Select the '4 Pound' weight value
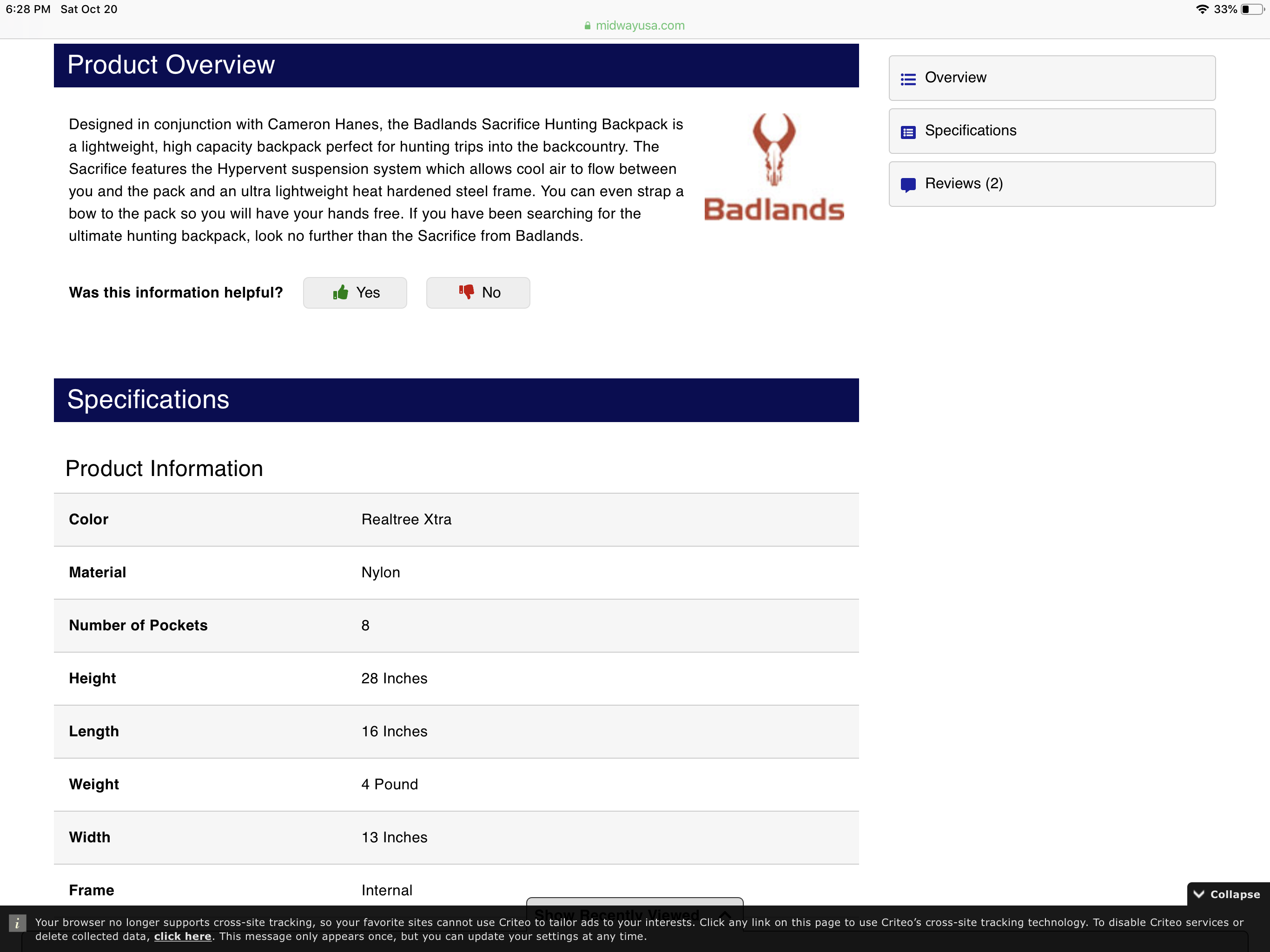1270x952 pixels. (389, 784)
